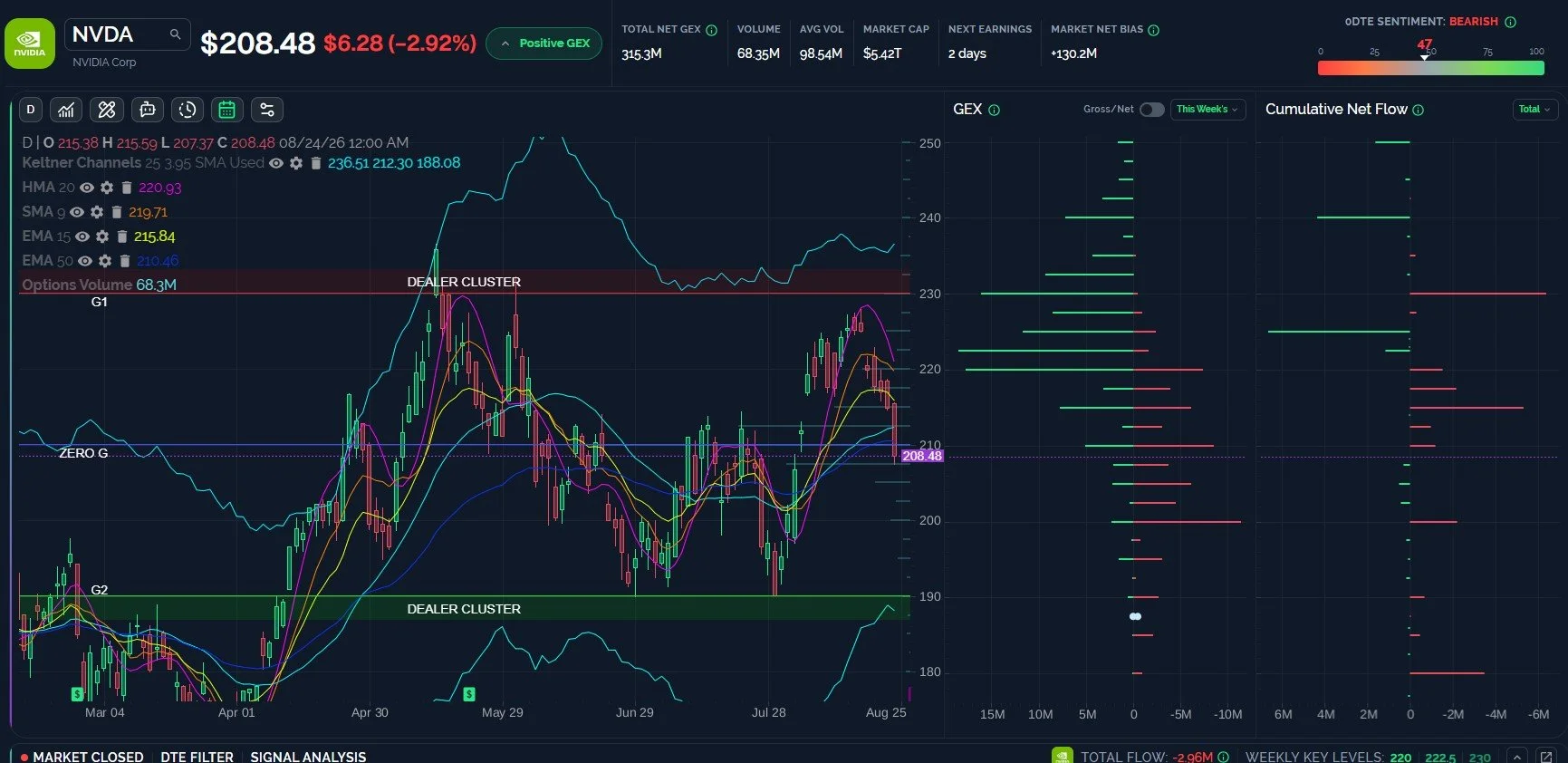Open the DTE Filter tab
The image size is (1568, 763).
point(197,757)
